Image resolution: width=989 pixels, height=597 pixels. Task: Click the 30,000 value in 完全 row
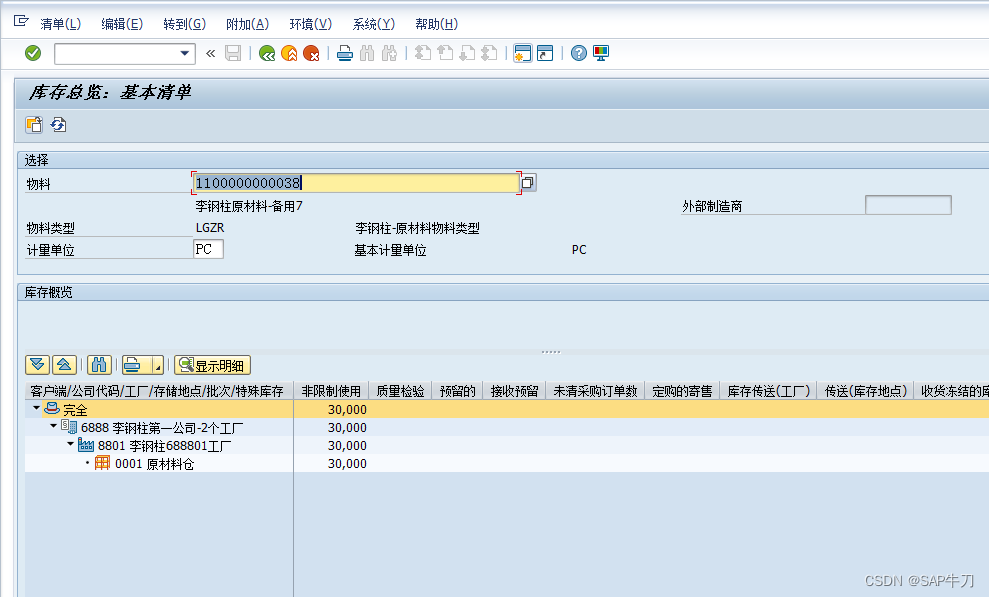pyautogui.click(x=347, y=409)
